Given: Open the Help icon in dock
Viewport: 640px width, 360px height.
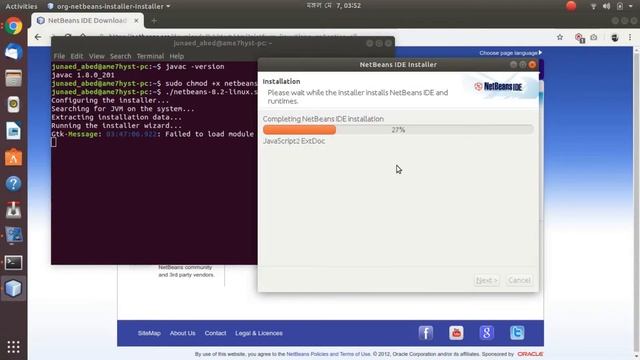Looking at the screenshot, I should (13, 184).
